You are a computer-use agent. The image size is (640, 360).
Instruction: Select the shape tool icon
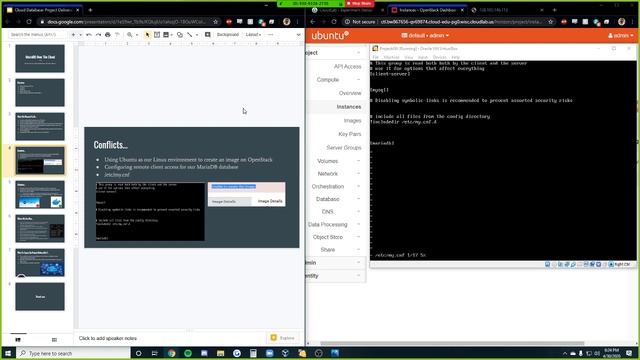(x=180, y=35)
